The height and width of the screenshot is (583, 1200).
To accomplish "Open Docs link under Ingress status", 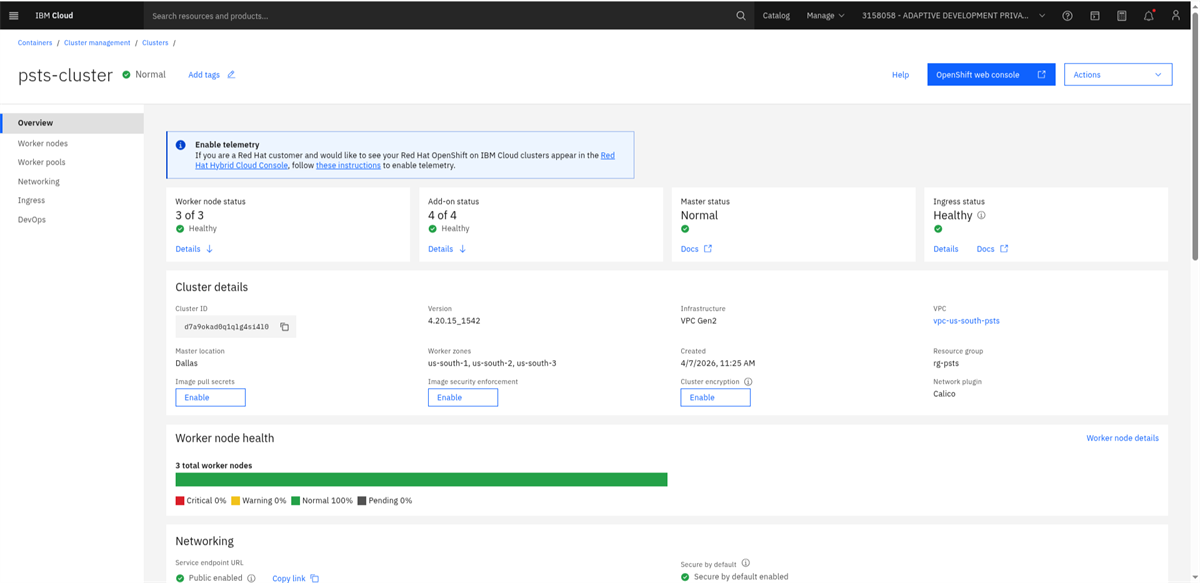I will click(x=986, y=249).
